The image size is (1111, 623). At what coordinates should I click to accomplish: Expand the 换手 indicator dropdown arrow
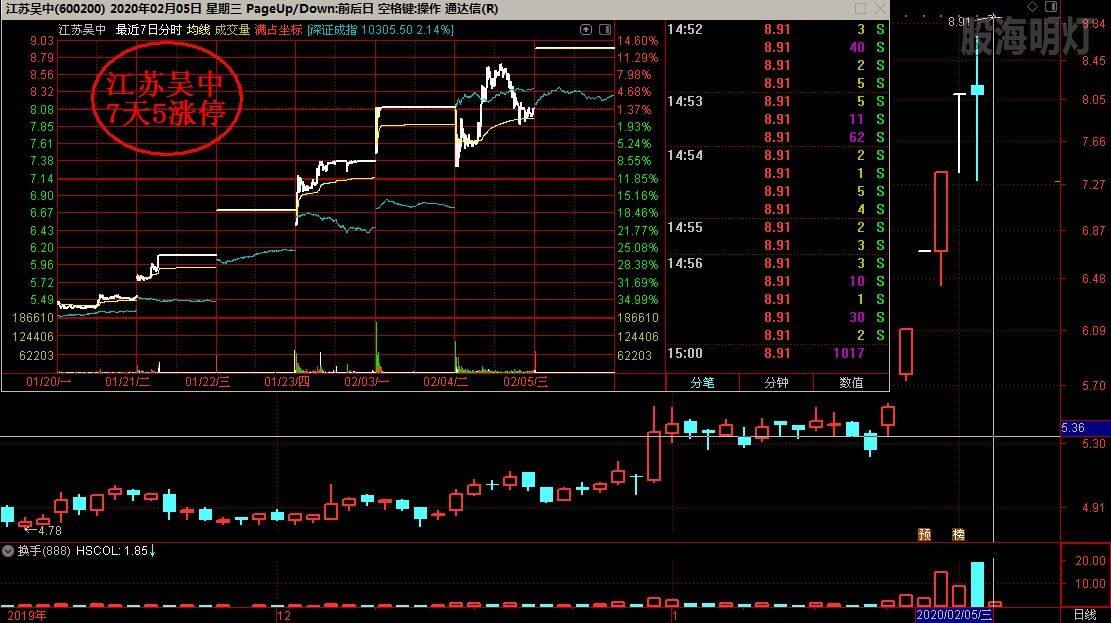click(8, 551)
